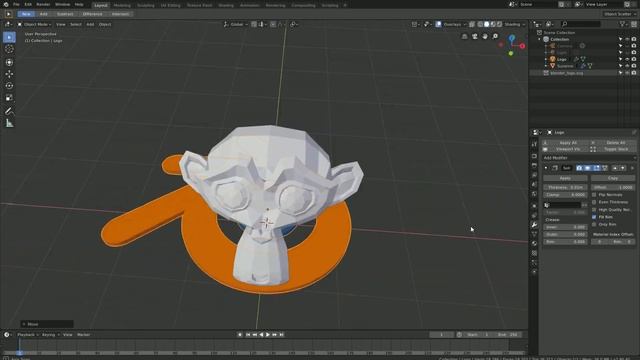Enable Flip Normals checkbox
Image resolution: width=640 pixels, height=360 pixels.
tap(594, 195)
